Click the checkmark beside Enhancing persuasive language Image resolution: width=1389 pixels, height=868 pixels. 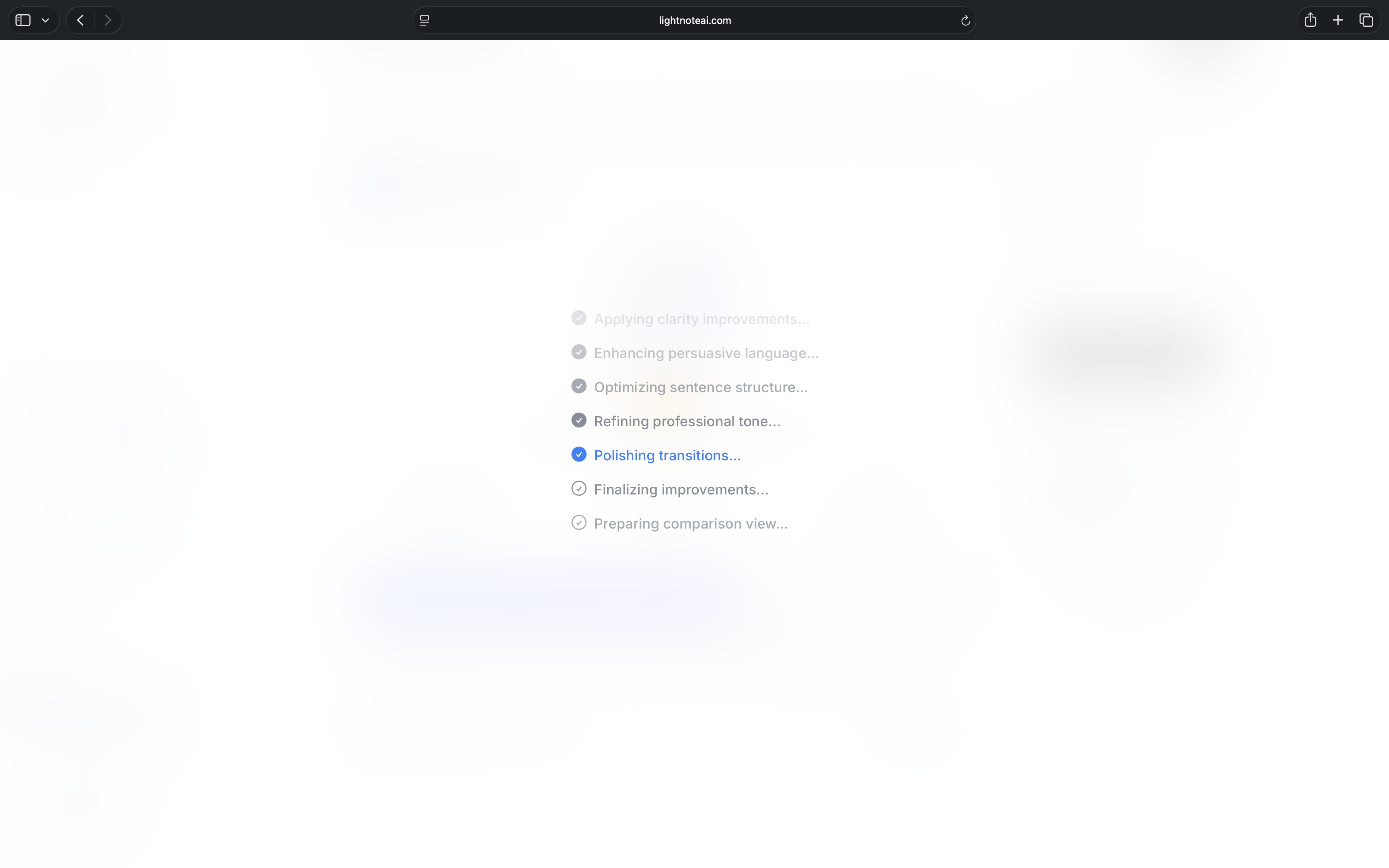point(579,352)
